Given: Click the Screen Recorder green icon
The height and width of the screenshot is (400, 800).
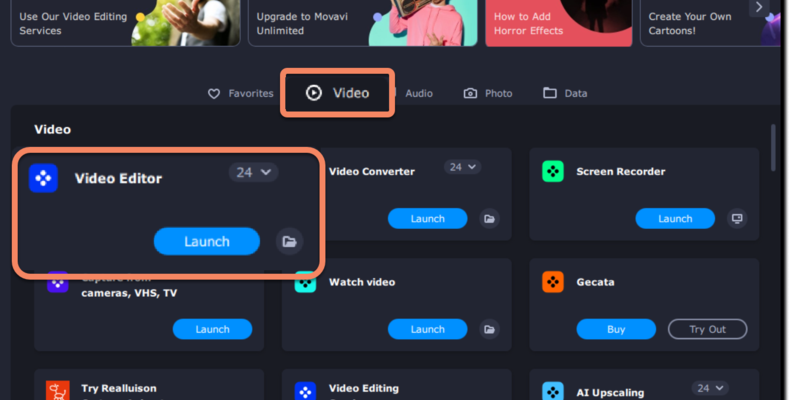Looking at the screenshot, I should click(x=553, y=171).
